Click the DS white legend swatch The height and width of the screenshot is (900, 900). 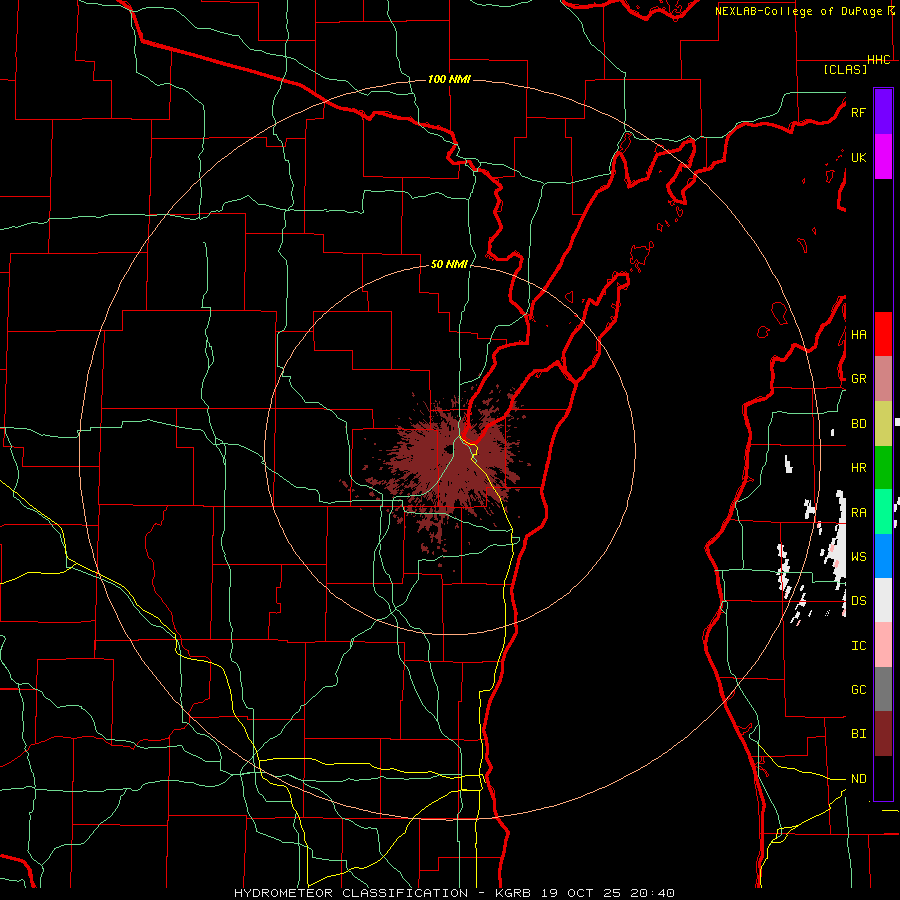[883, 600]
